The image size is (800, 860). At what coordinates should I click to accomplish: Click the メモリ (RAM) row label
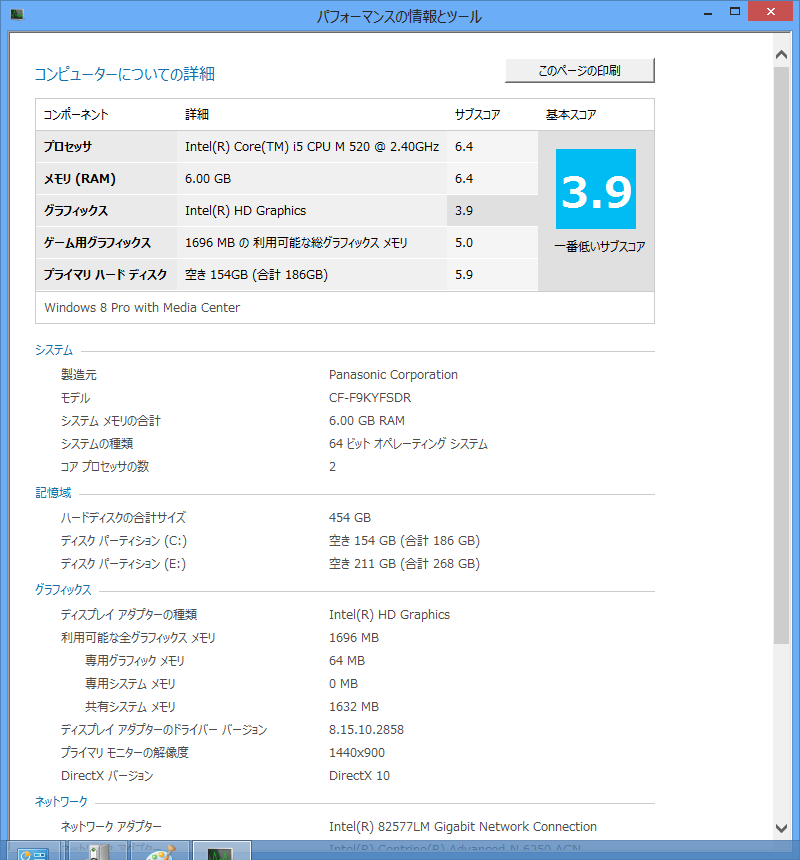(x=80, y=179)
